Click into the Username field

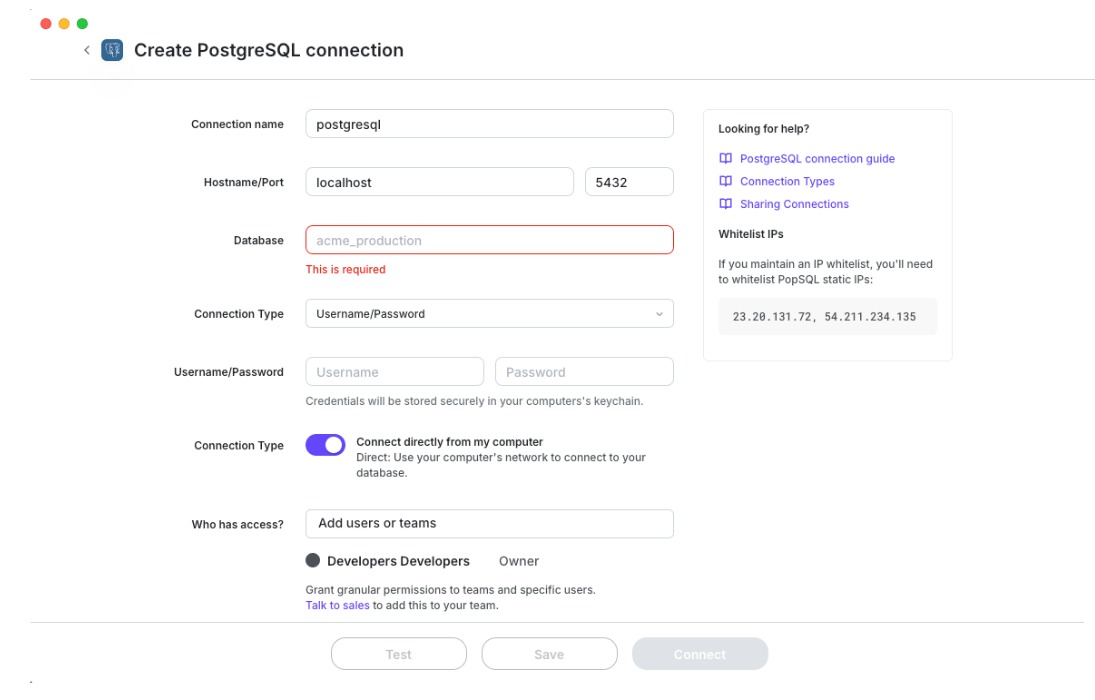tap(394, 372)
